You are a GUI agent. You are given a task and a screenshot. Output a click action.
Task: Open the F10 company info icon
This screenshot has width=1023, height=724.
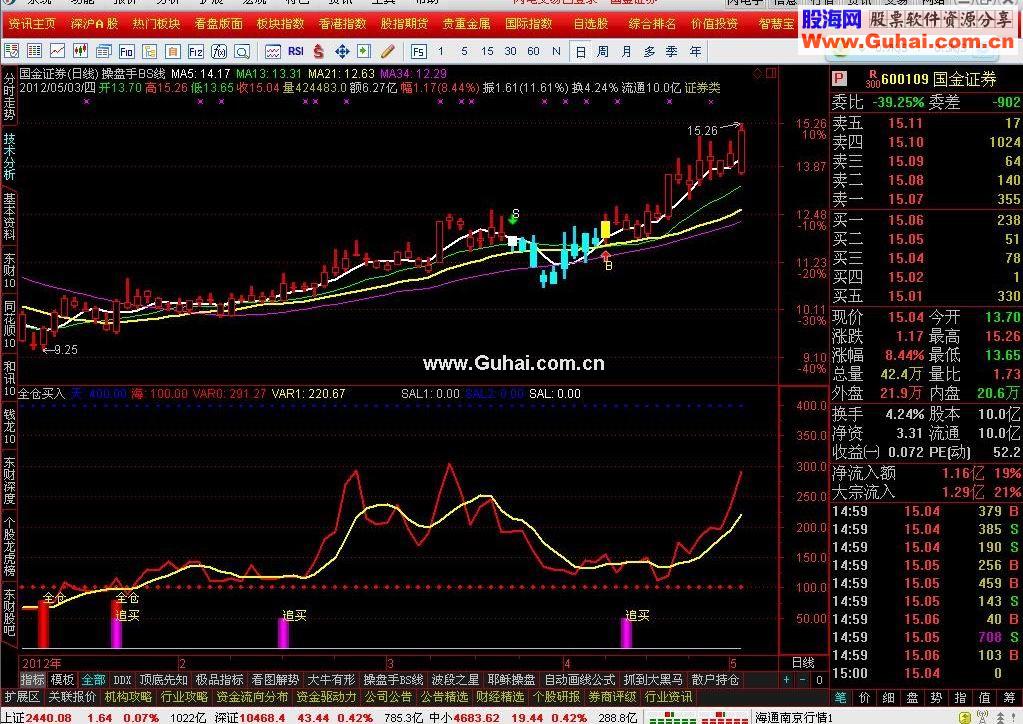(127, 51)
